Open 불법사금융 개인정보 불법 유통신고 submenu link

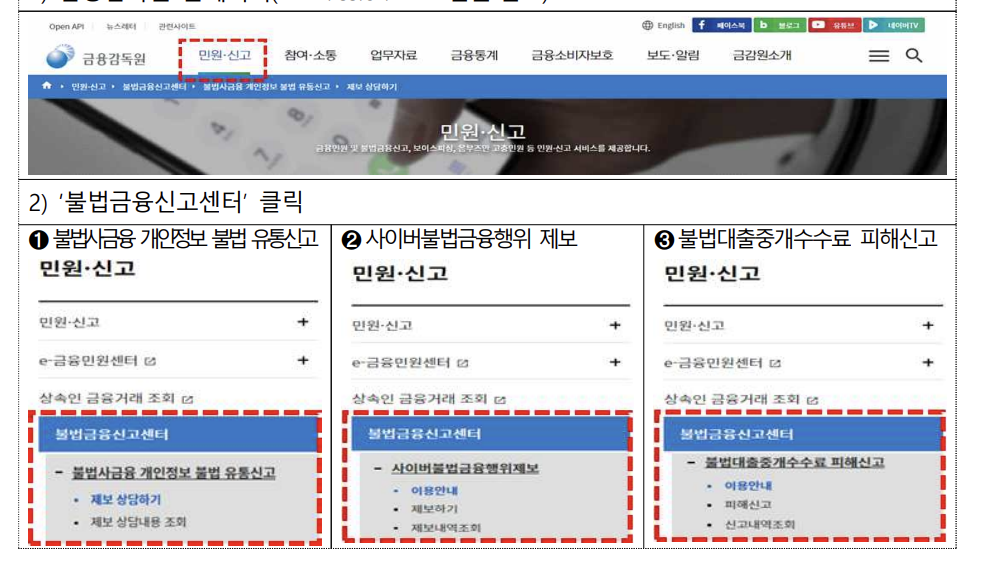click(174, 473)
